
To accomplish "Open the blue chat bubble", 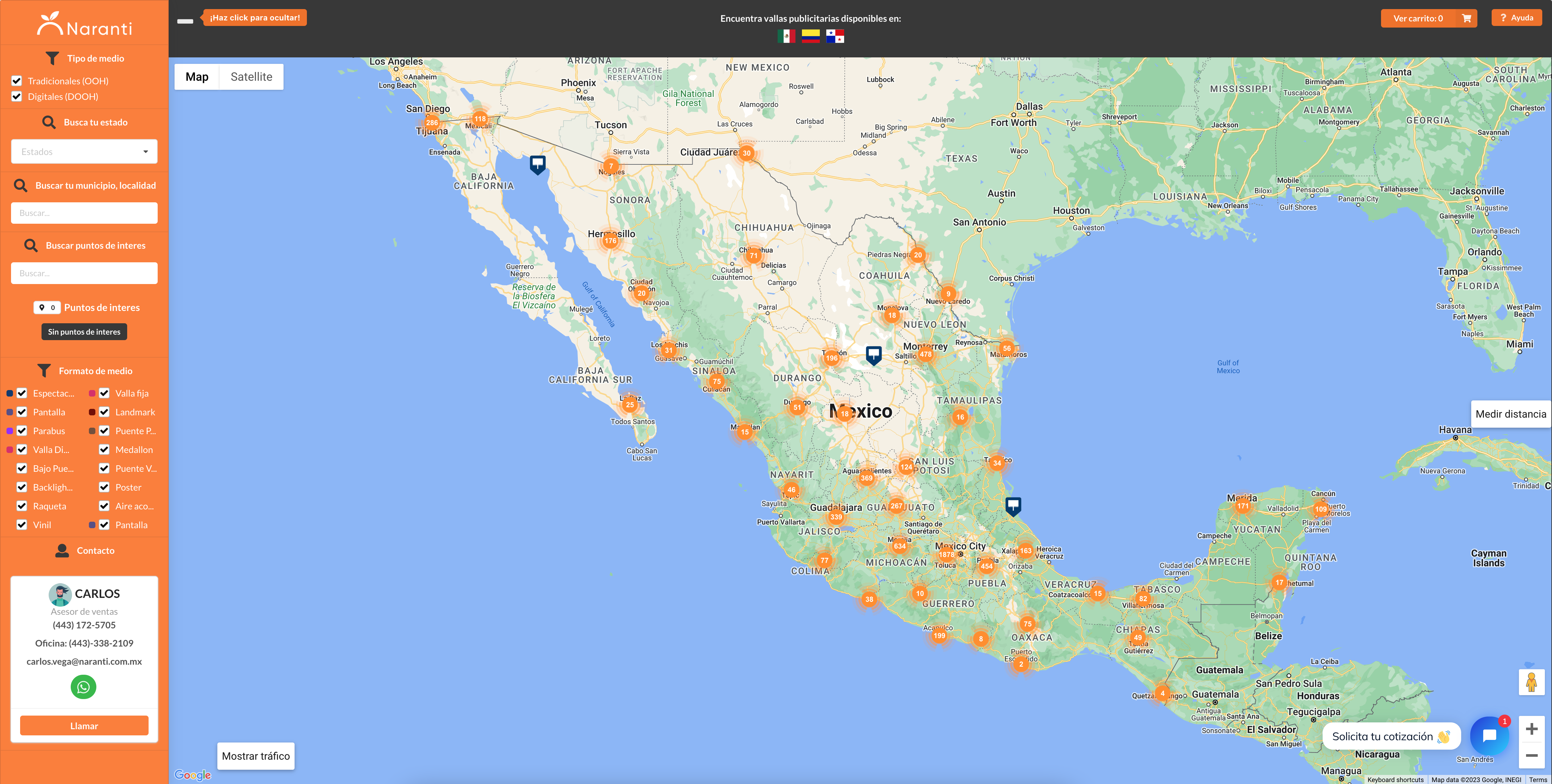I will coord(1489,735).
